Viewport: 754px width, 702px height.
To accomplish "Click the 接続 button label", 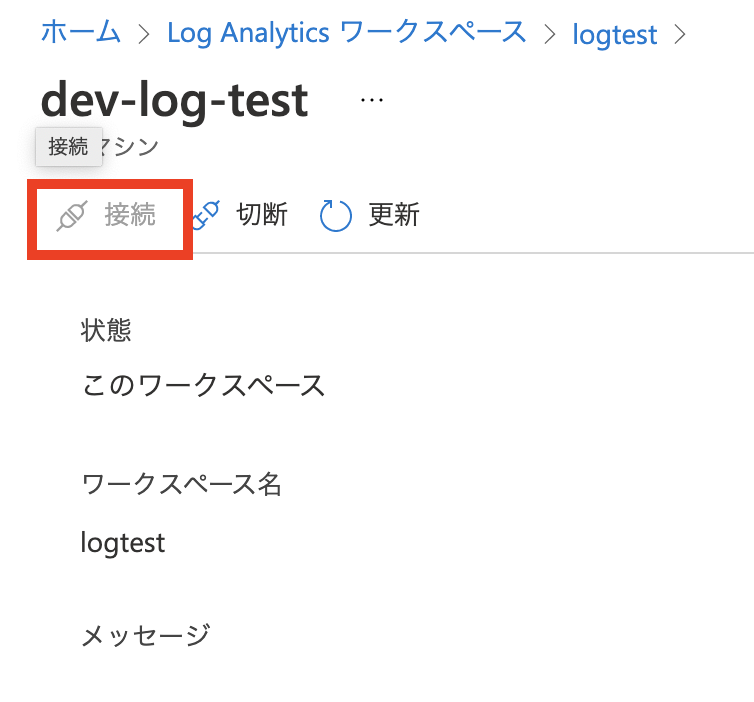I will [130, 214].
